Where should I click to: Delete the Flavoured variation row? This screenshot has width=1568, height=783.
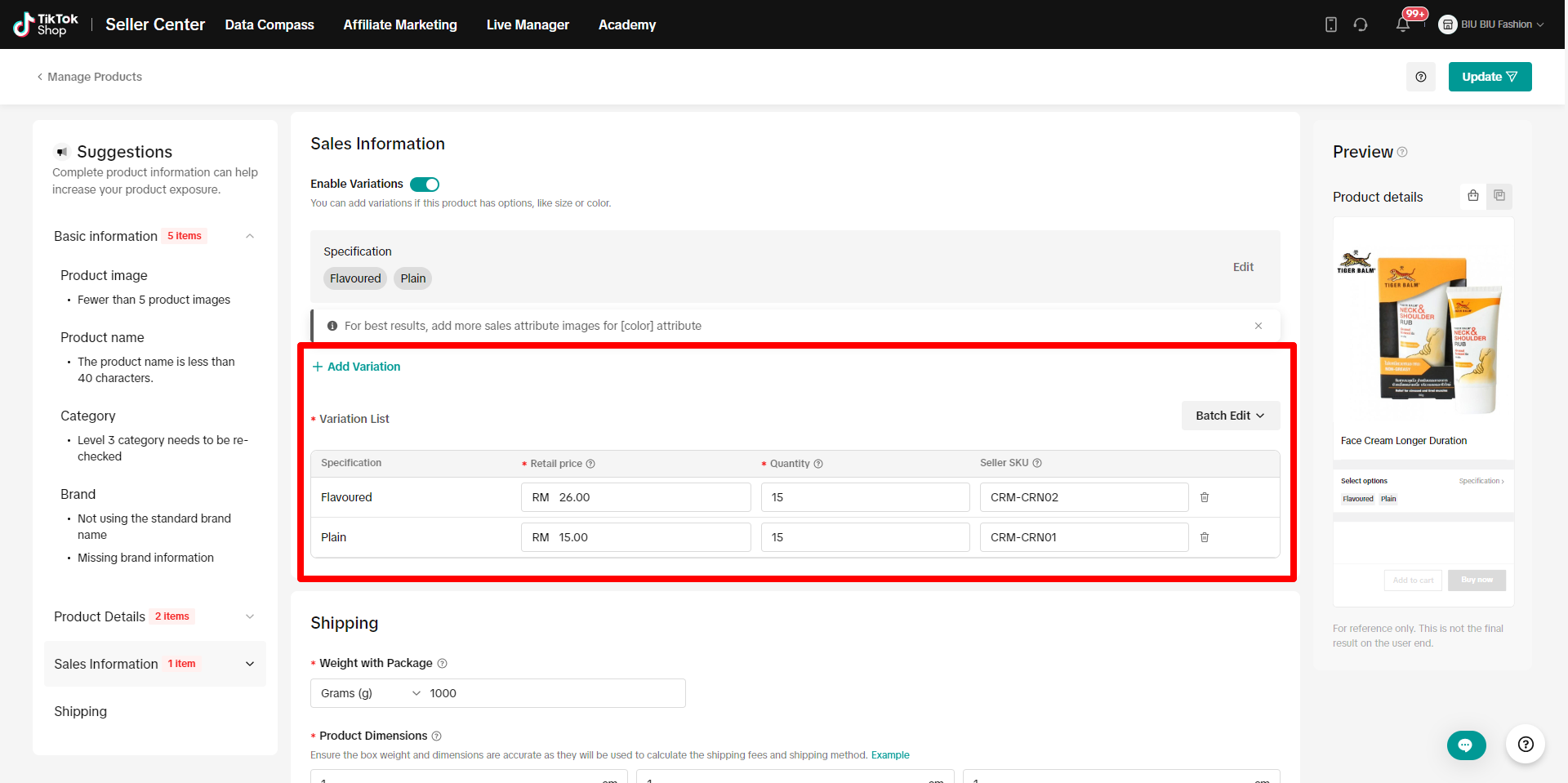point(1205,497)
